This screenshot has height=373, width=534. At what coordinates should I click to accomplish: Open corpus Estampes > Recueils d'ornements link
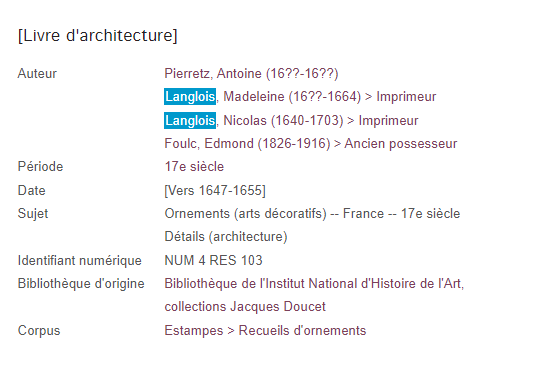coord(265,330)
